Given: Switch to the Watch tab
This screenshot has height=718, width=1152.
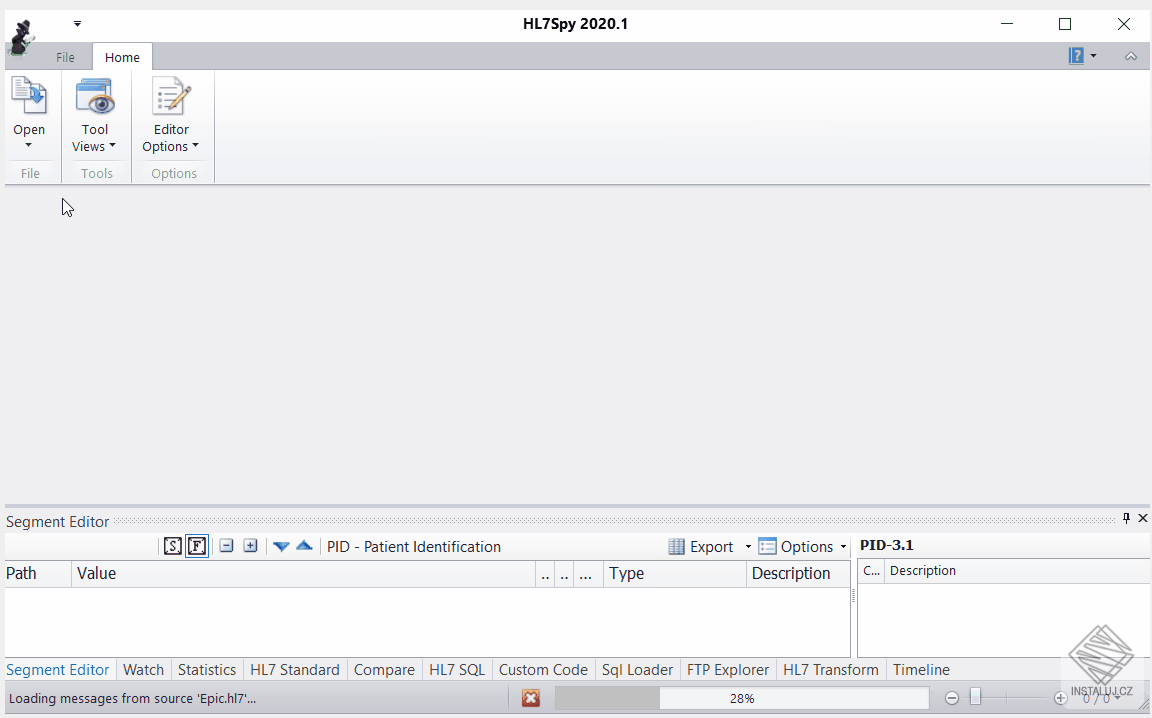Looking at the screenshot, I should pos(143,669).
